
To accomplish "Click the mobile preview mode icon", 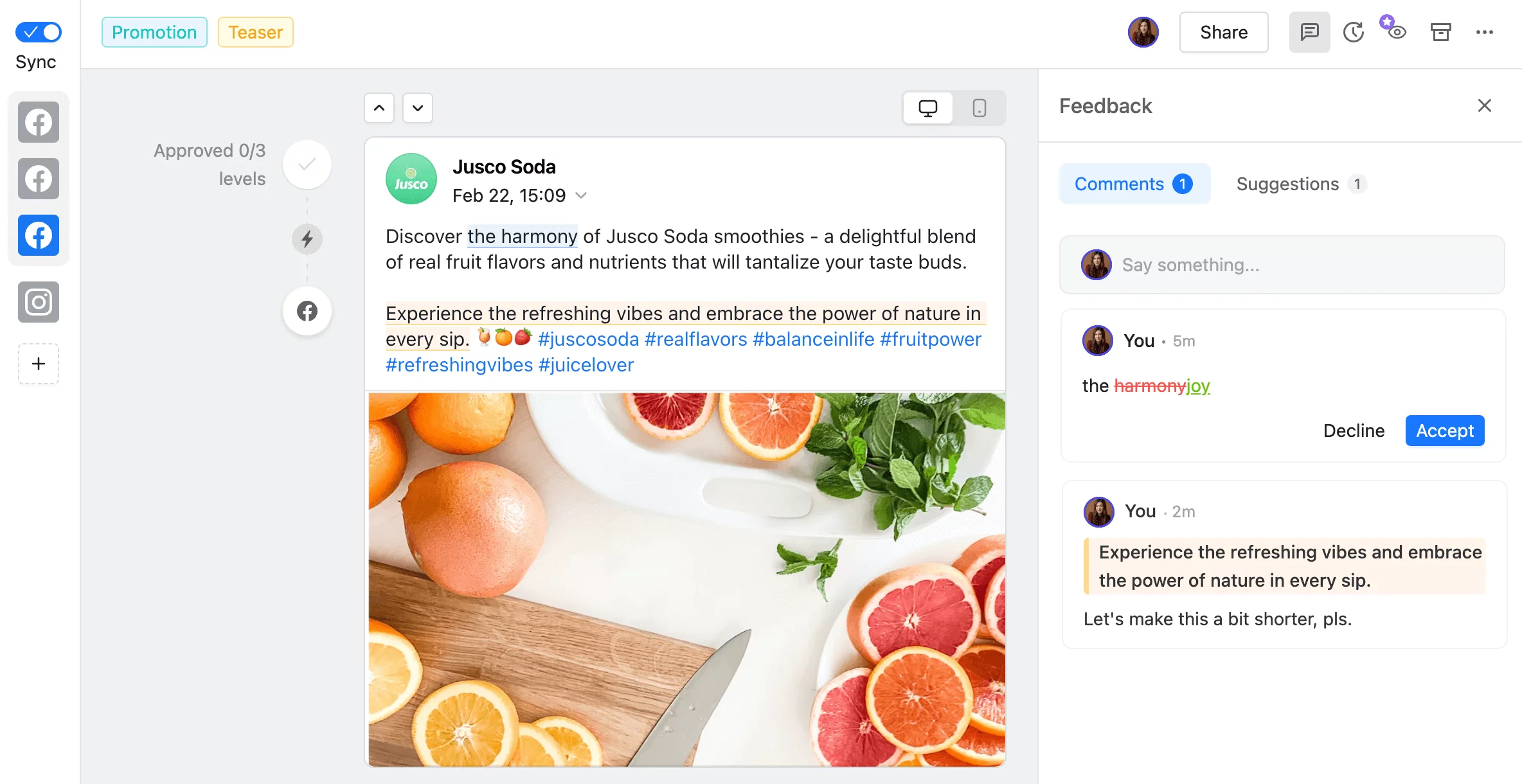I will pos(980,107).
